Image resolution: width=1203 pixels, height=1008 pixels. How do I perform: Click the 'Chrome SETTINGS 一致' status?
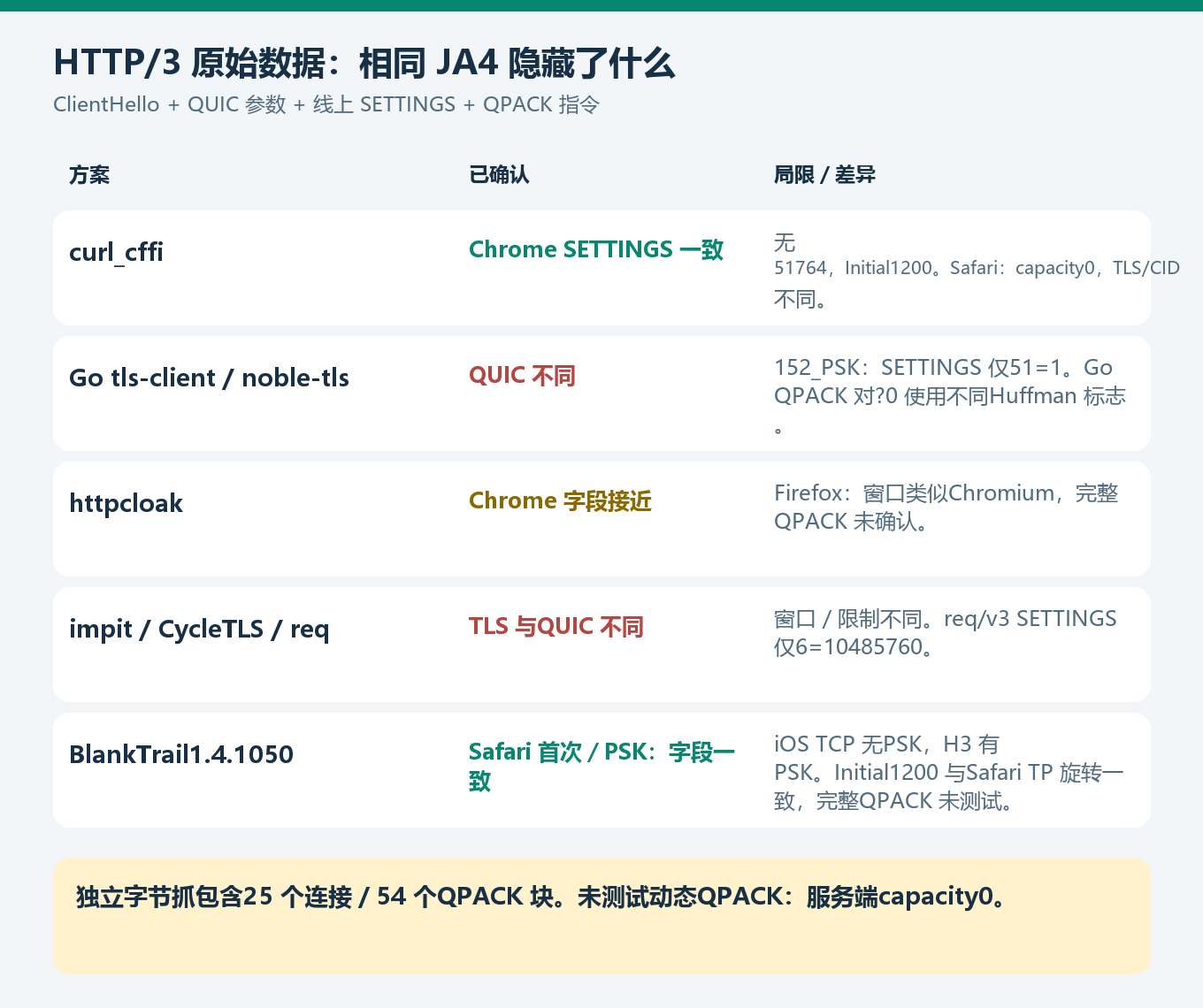pos(596,249)
